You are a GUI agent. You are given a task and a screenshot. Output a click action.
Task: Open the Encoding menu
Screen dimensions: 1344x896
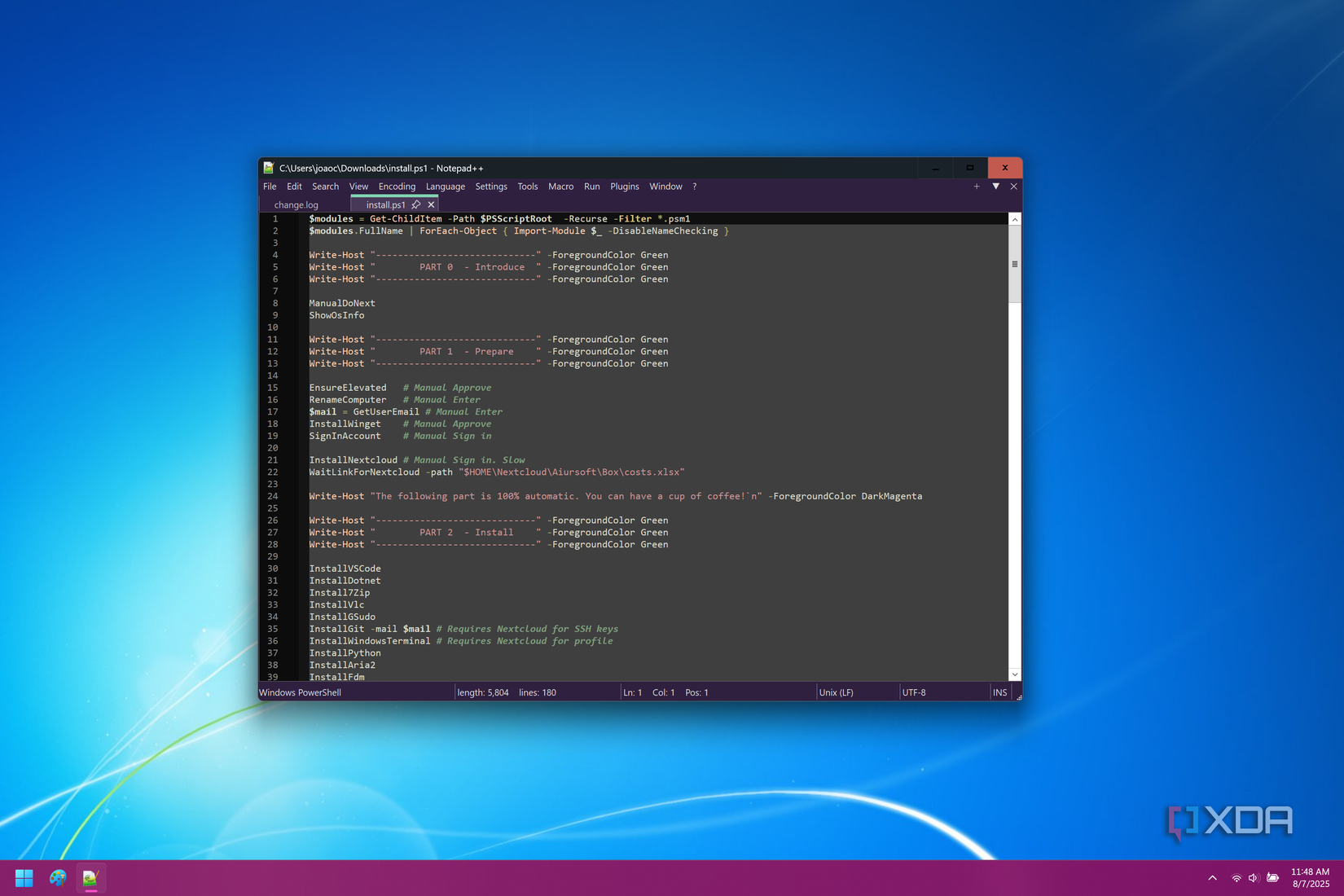tap(397, 187)
